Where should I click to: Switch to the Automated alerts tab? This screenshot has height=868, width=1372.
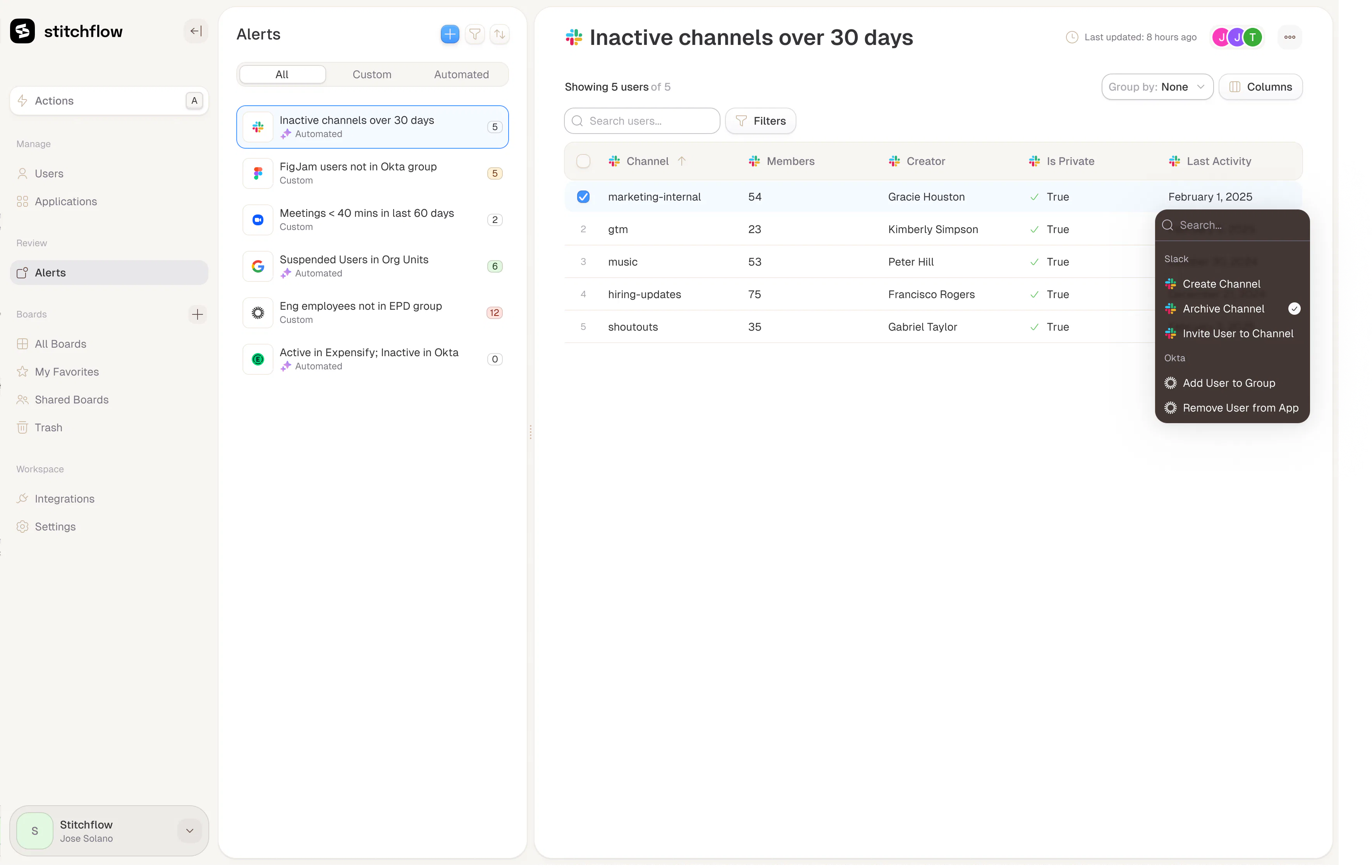461,75
